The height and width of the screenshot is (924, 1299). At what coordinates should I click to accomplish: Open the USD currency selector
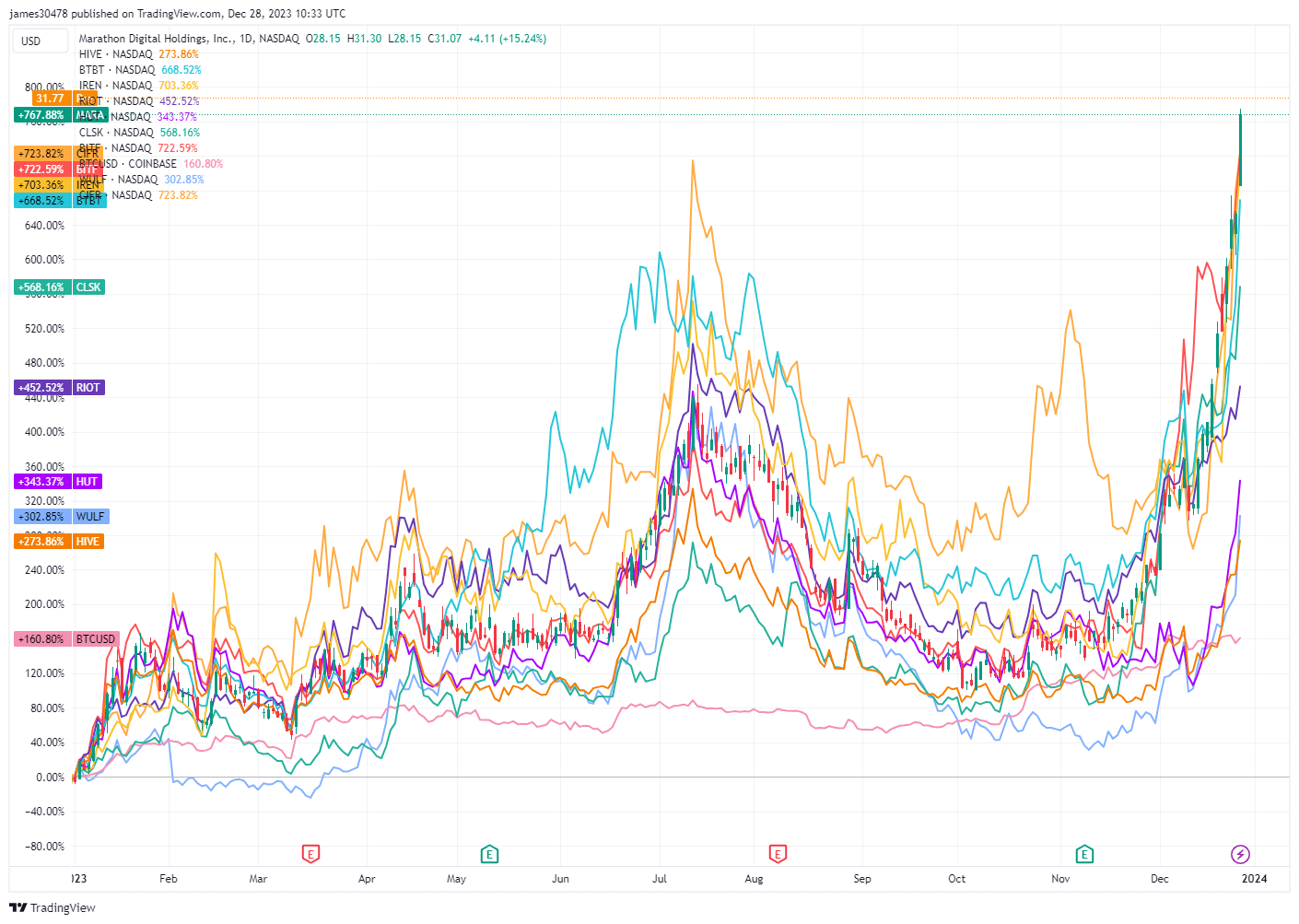coord(40,41)
